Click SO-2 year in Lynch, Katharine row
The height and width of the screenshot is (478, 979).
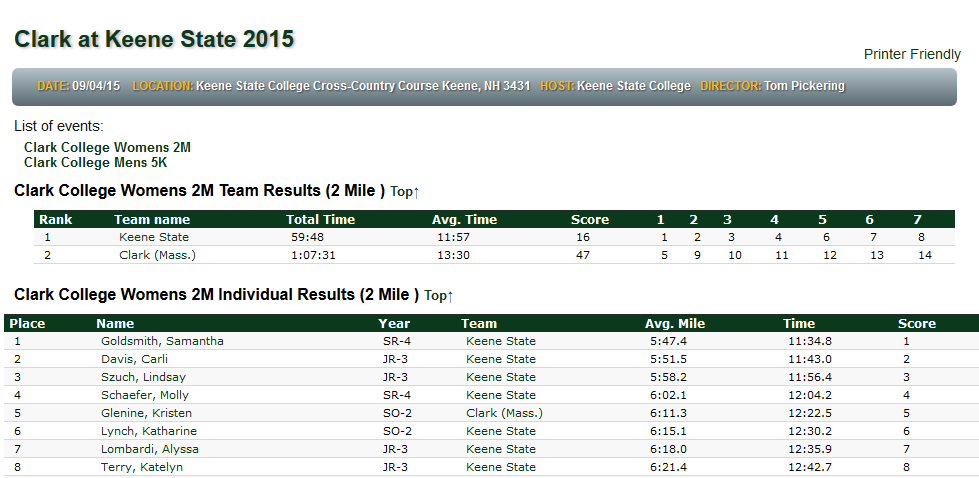pyautogui.click(x=397, y=432)
